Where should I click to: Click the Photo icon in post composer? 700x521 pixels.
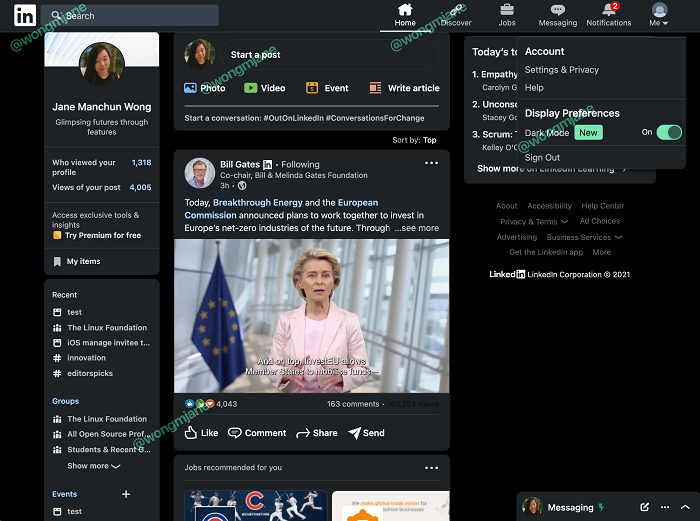coord(191,88)
